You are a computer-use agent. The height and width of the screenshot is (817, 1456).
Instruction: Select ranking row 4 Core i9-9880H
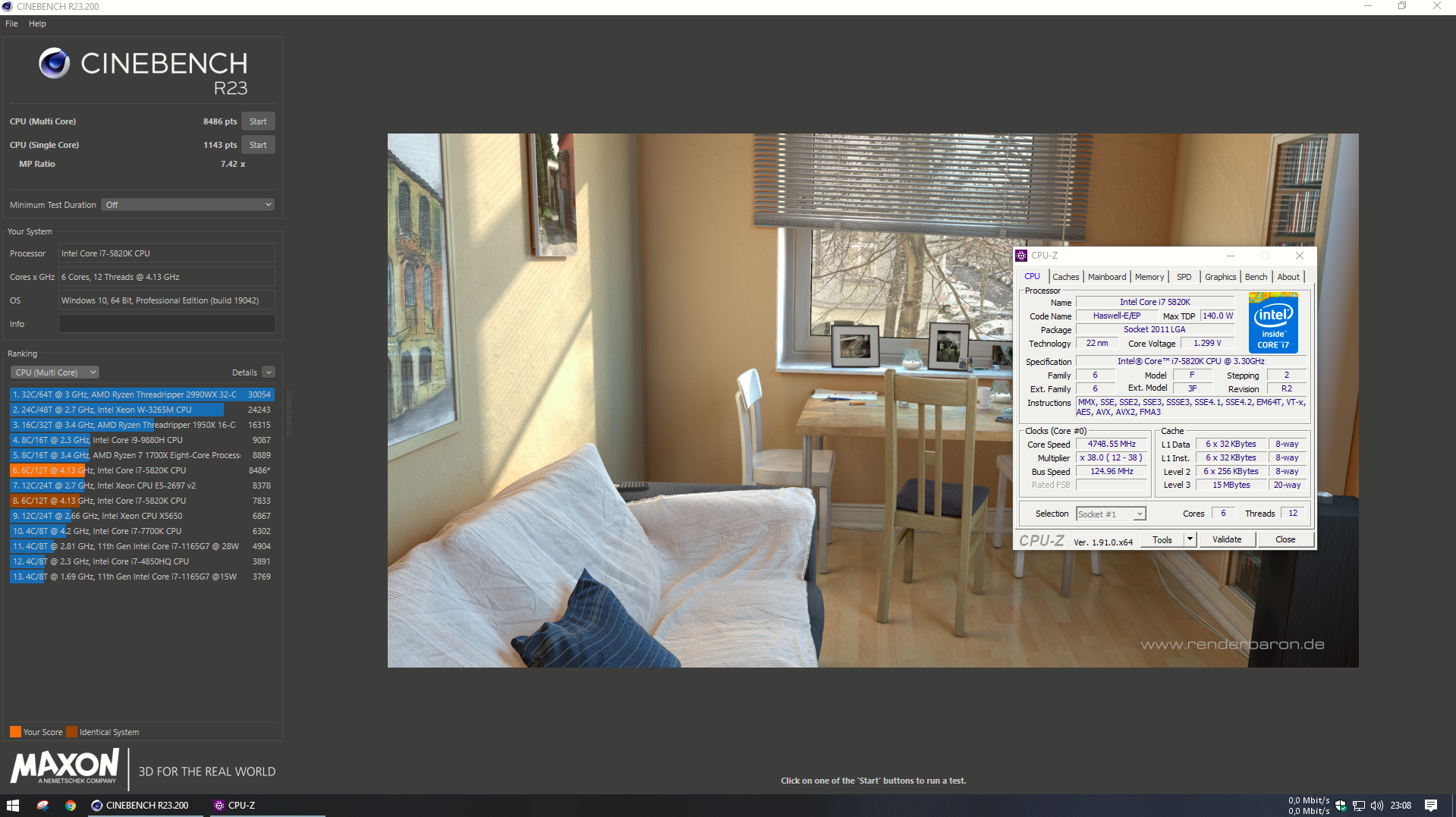[x=142, y=440]
